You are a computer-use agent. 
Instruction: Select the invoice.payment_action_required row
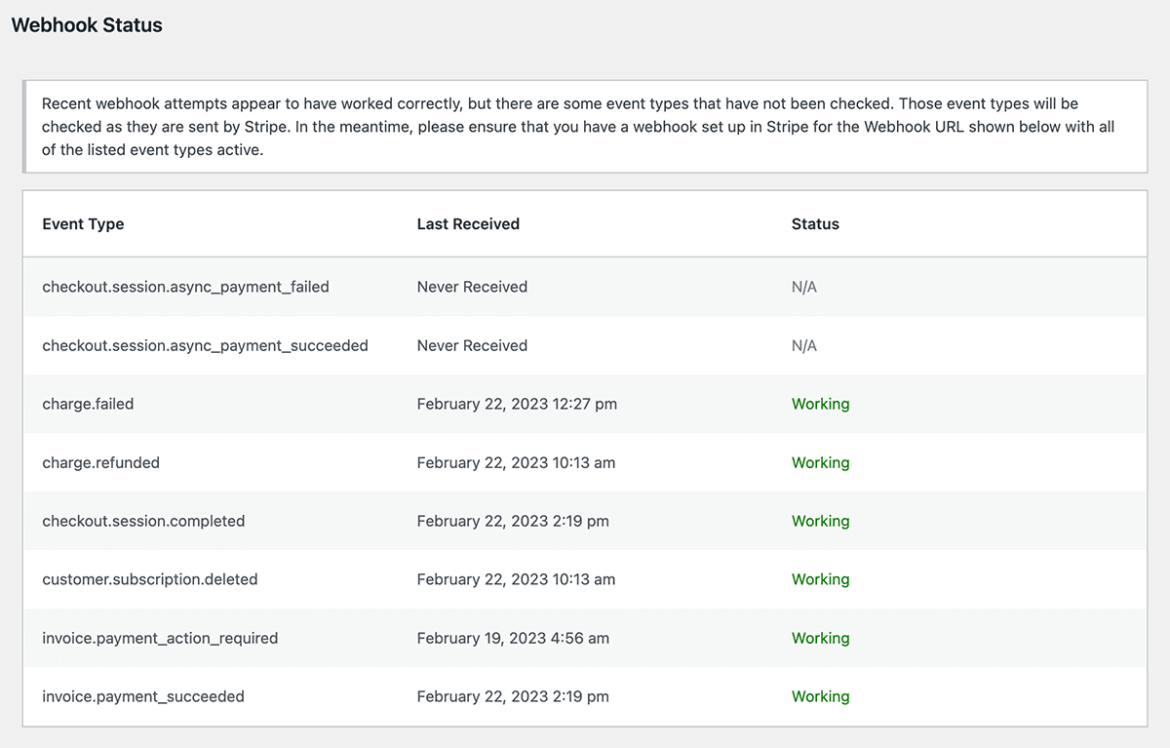(x=160, y=637)
